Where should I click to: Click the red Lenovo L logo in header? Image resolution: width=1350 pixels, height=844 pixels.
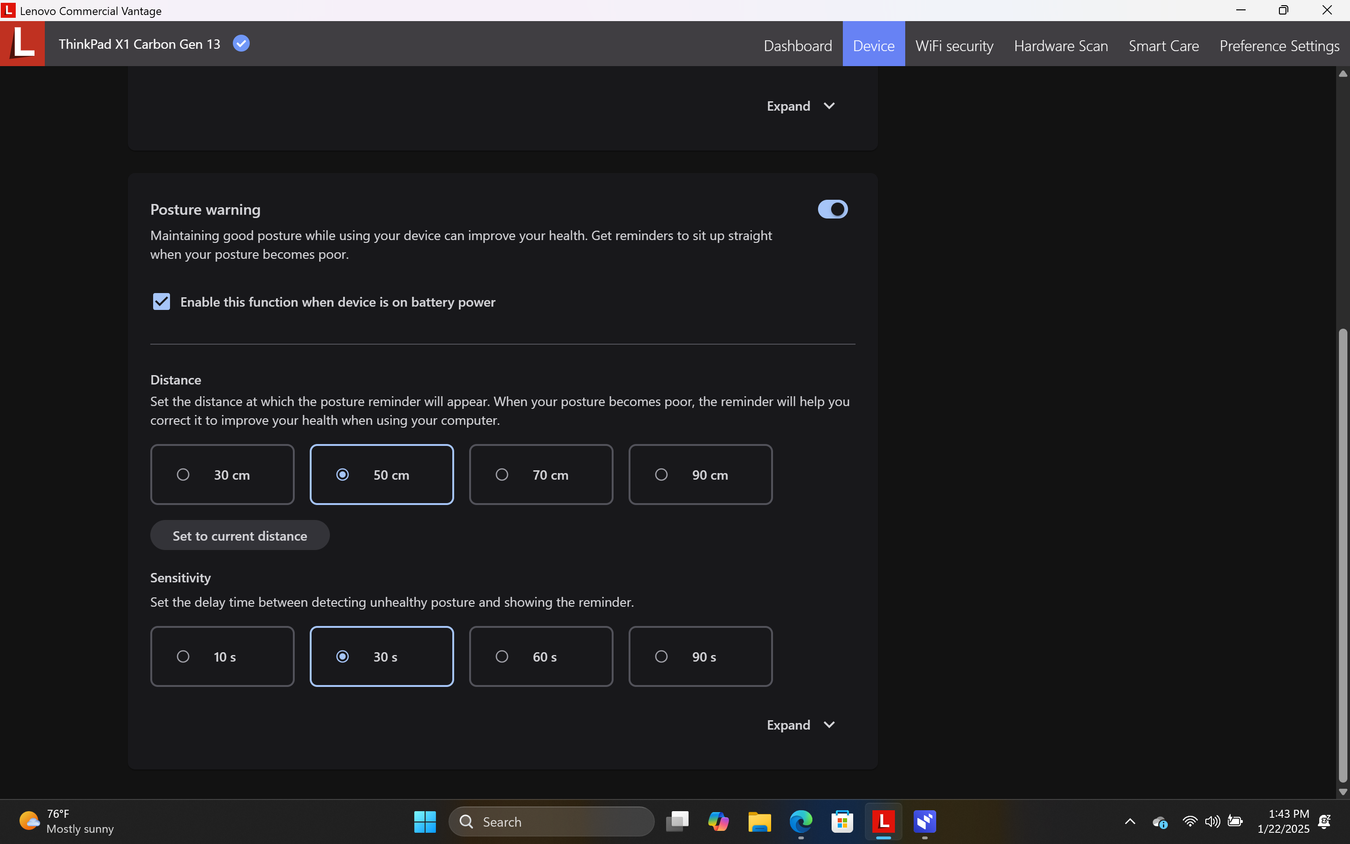pos(22,44)
